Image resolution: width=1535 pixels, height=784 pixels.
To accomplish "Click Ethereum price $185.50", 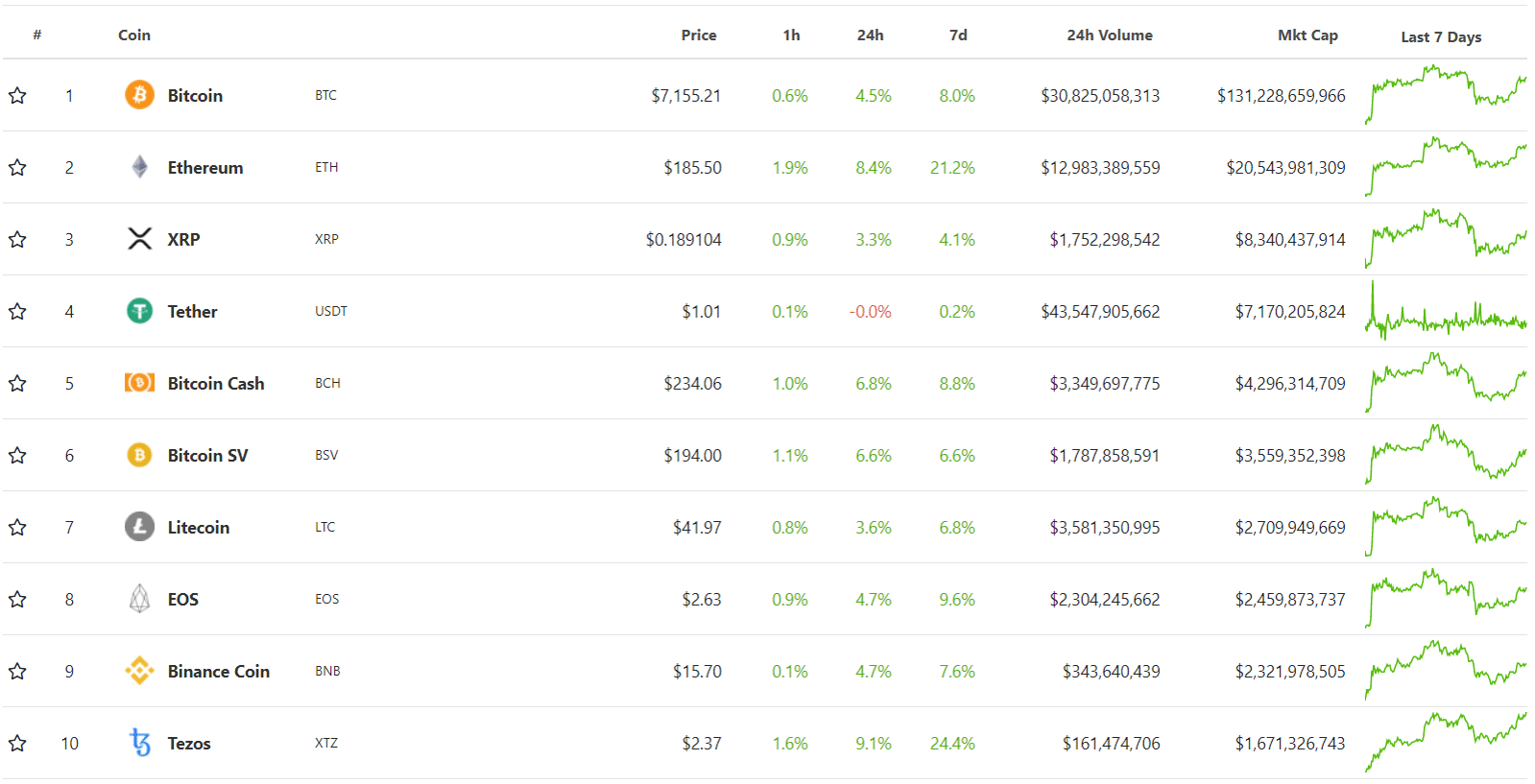I will [693, 167].
